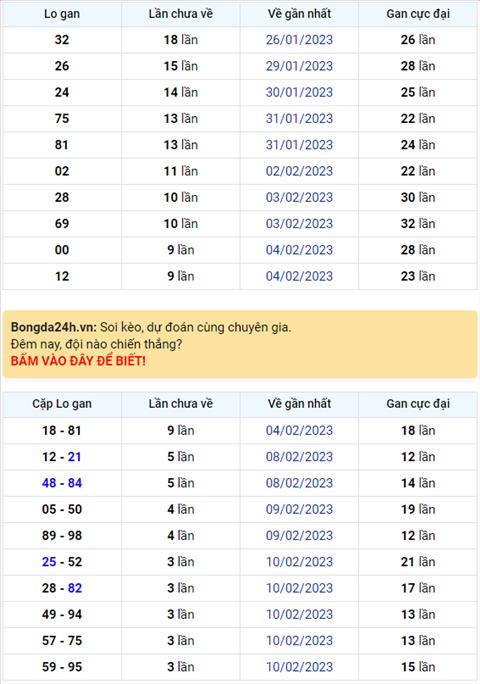Open the Bongda24h.vn banner text
Screen dimensions: 480x684
(x=151, y=327)
